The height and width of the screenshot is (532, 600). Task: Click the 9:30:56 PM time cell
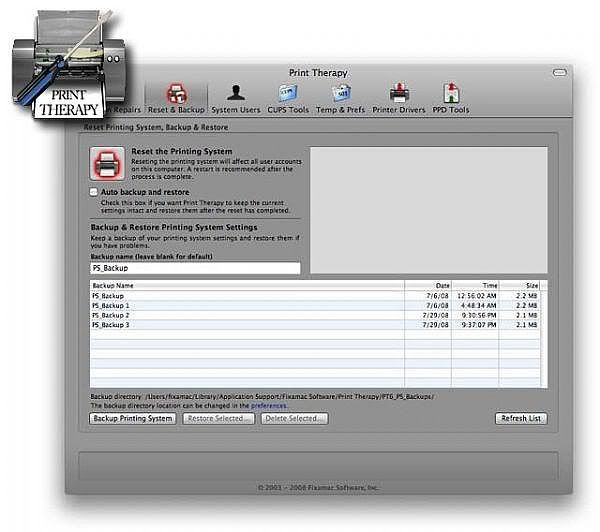[479, 315]
